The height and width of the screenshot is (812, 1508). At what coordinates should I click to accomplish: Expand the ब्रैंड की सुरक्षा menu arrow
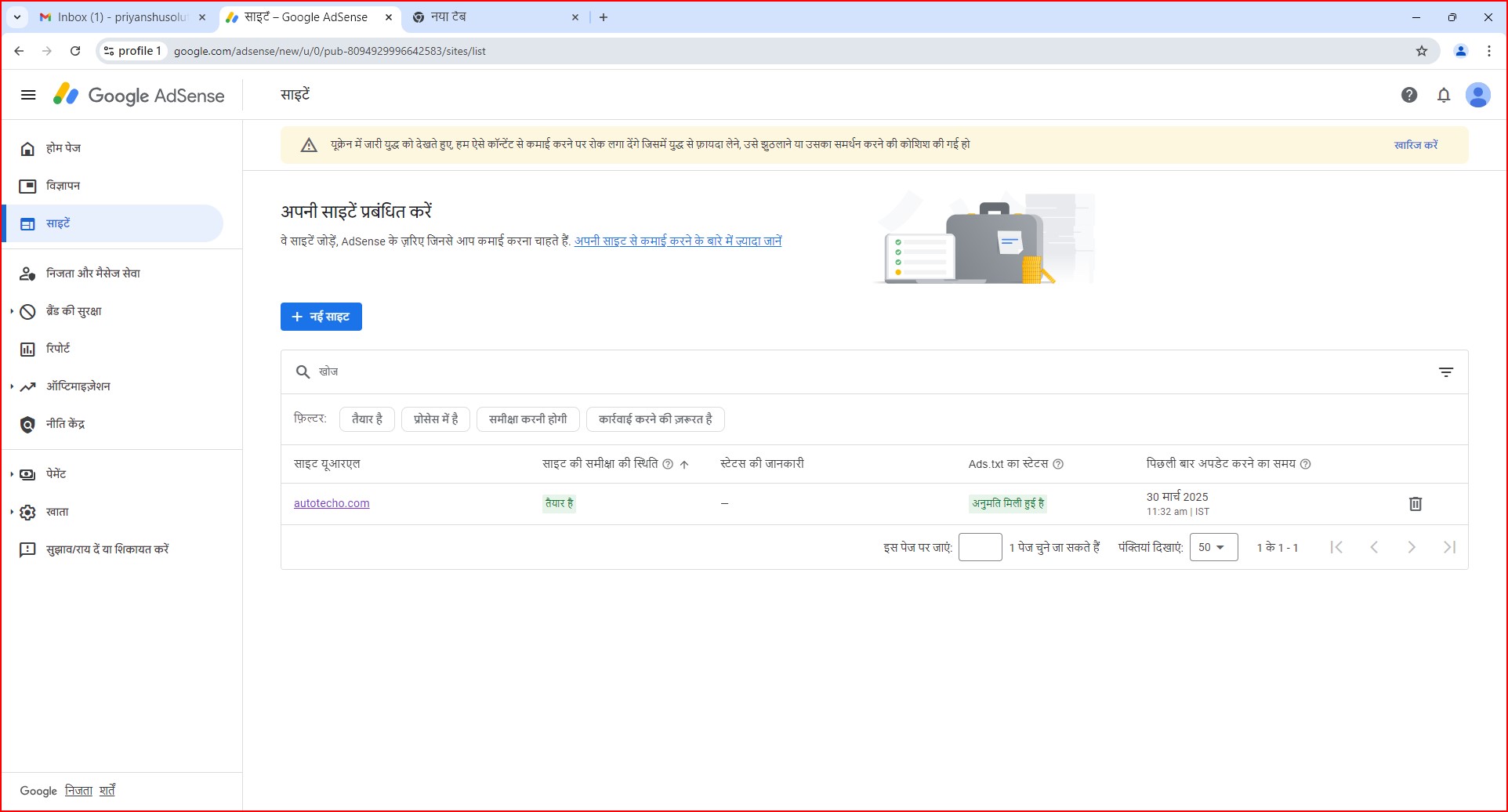click(x=12, y=311)
